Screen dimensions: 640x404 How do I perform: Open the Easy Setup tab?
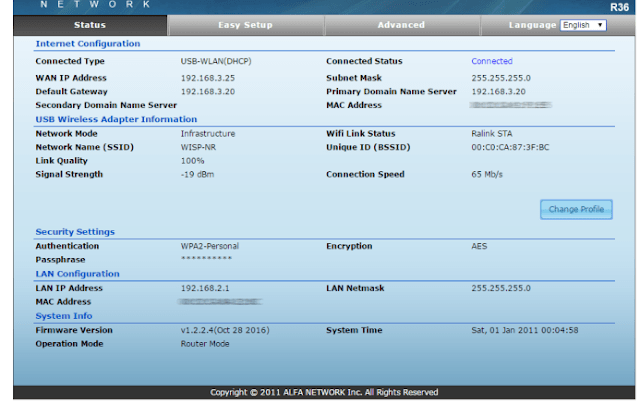[x=245, y=24]
